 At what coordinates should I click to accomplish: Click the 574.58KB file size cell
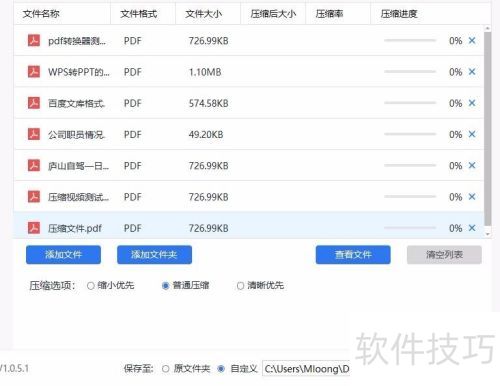point(209,103)
